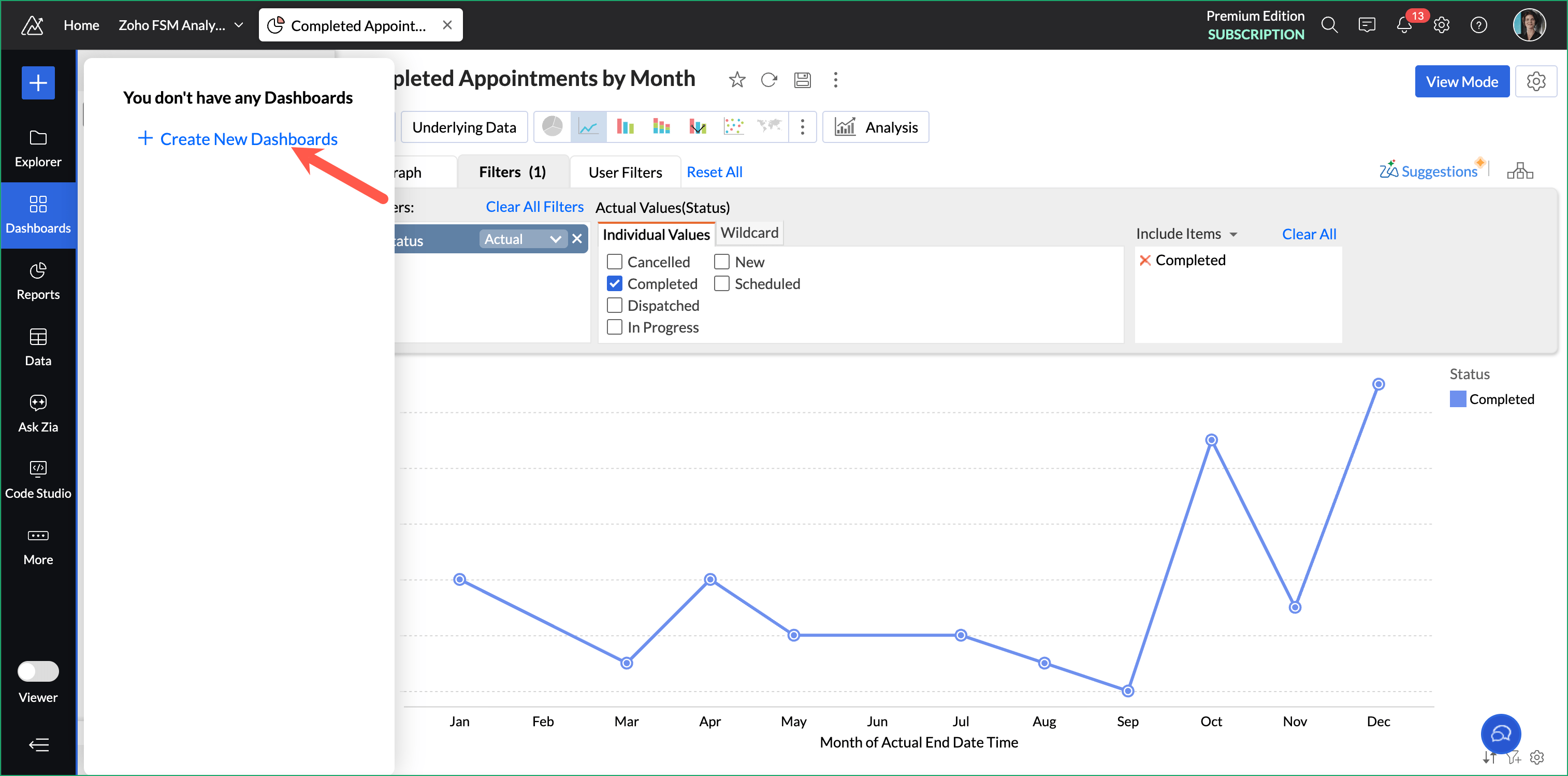Select the pie chart type icon
This screenshot has height=776, width=1568.
(552, 127)
